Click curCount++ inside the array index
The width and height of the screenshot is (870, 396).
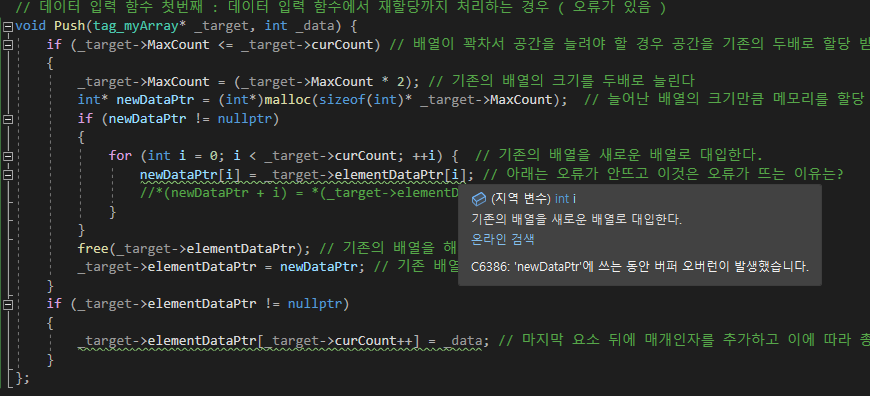[x=373, y=341]
